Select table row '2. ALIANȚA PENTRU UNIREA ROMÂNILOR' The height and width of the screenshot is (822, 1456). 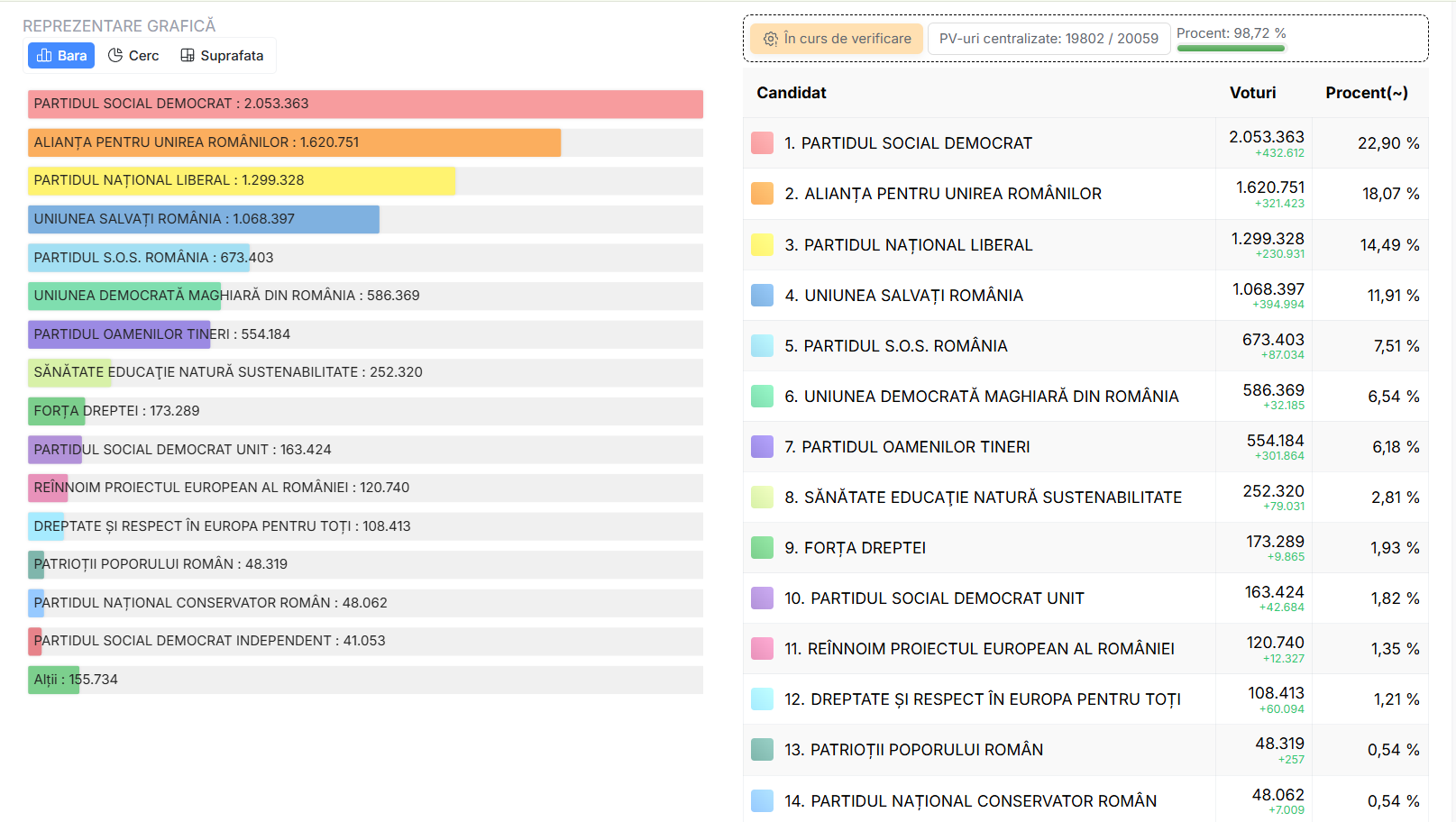[x=1085, y=194]
